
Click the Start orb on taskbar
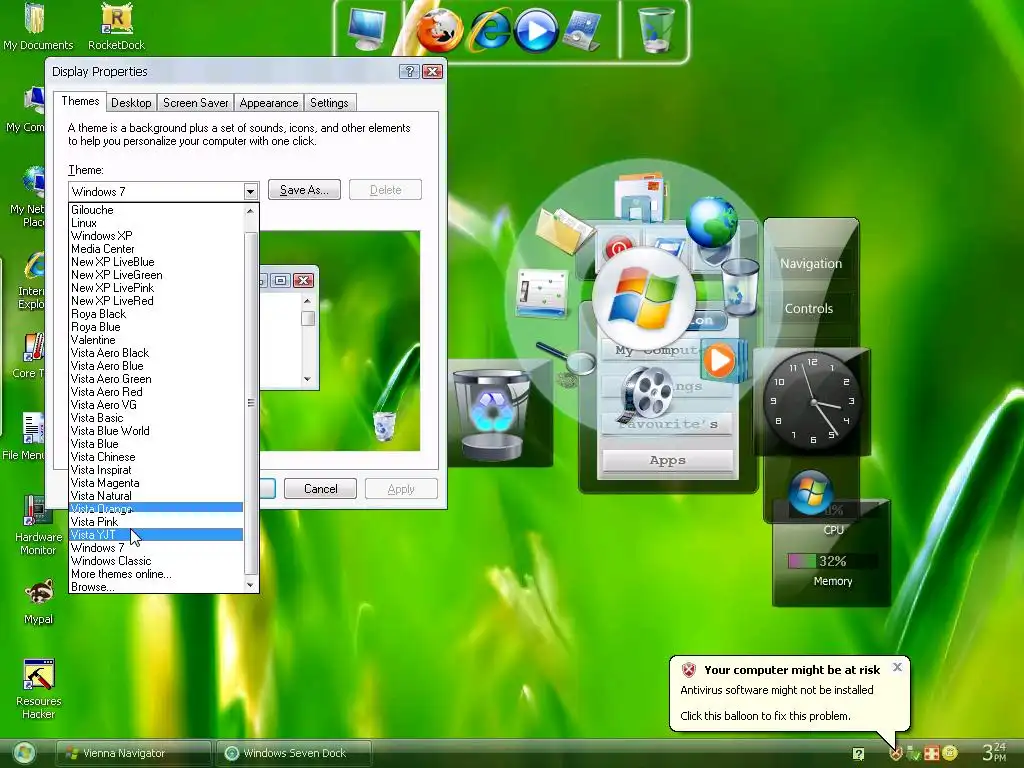click(24, 753)
